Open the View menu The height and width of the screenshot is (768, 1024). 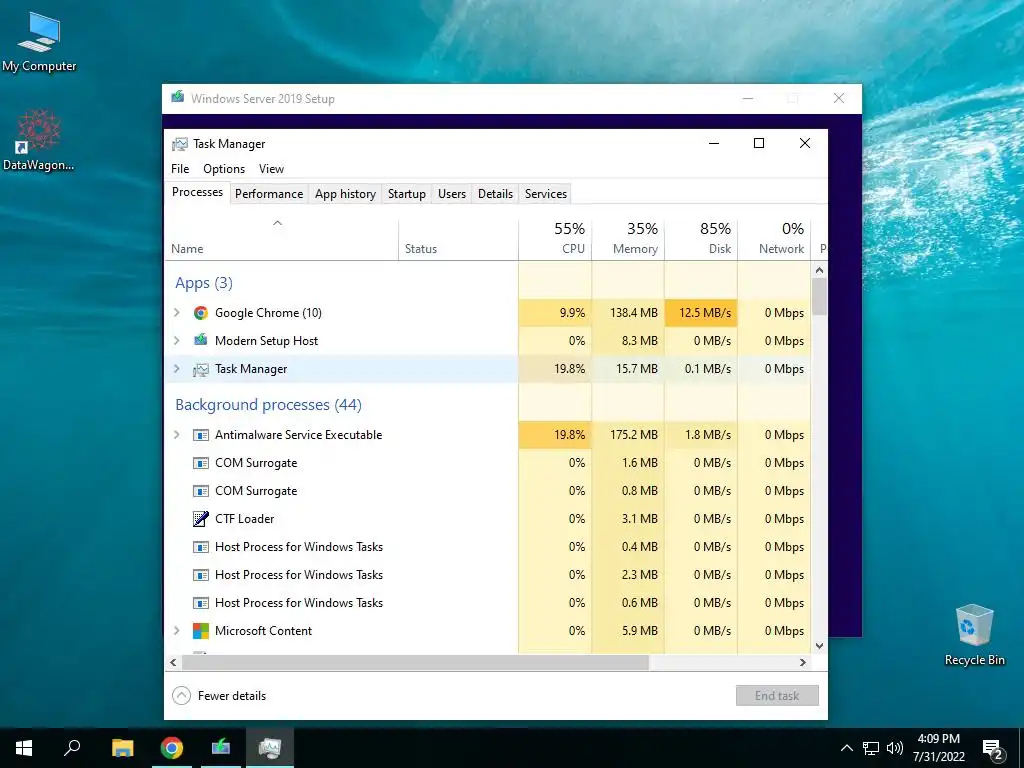click(271, 168)
